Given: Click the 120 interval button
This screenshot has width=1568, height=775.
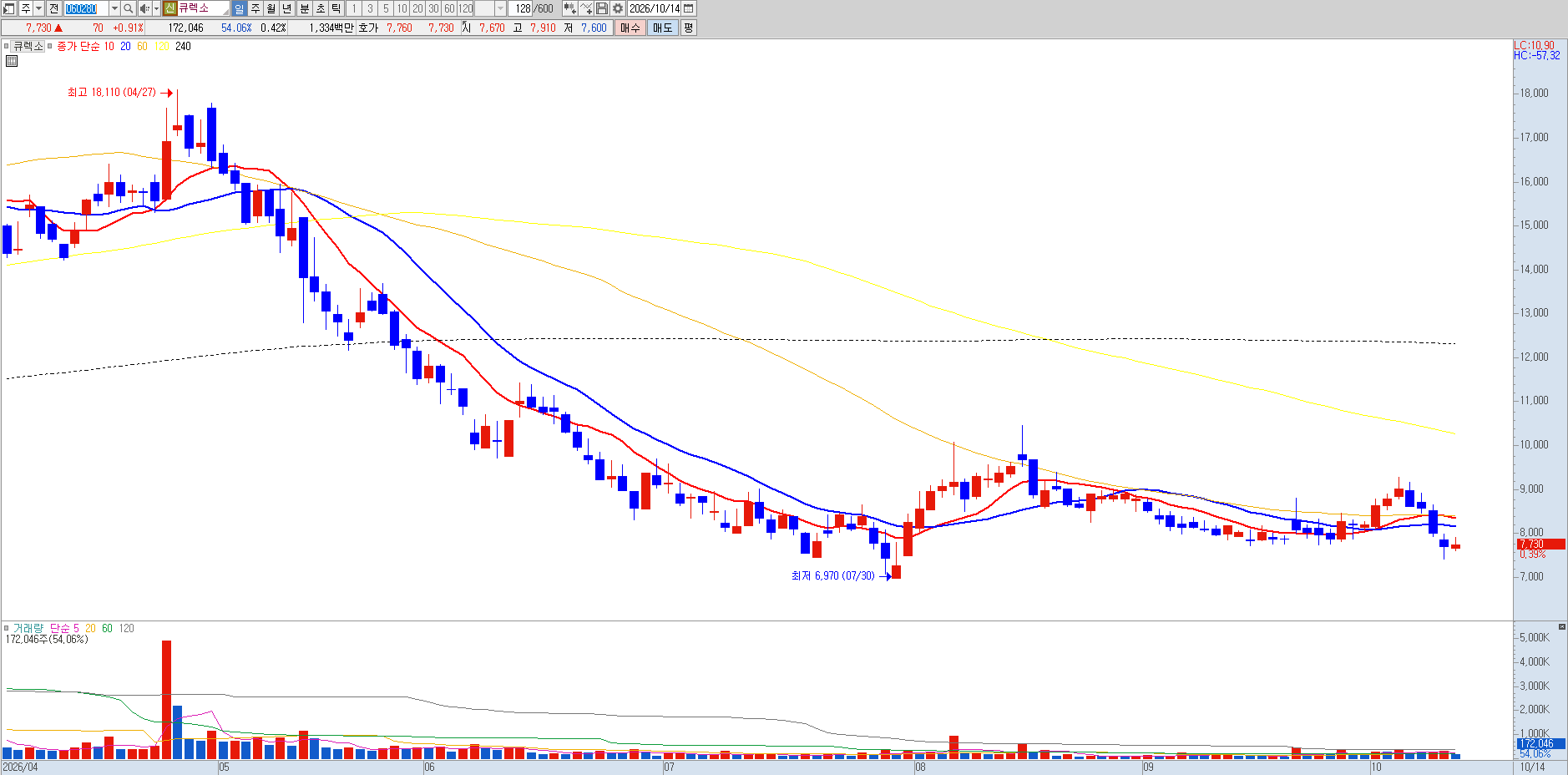Looking at the screenshot, I should [x=466, y=8].
